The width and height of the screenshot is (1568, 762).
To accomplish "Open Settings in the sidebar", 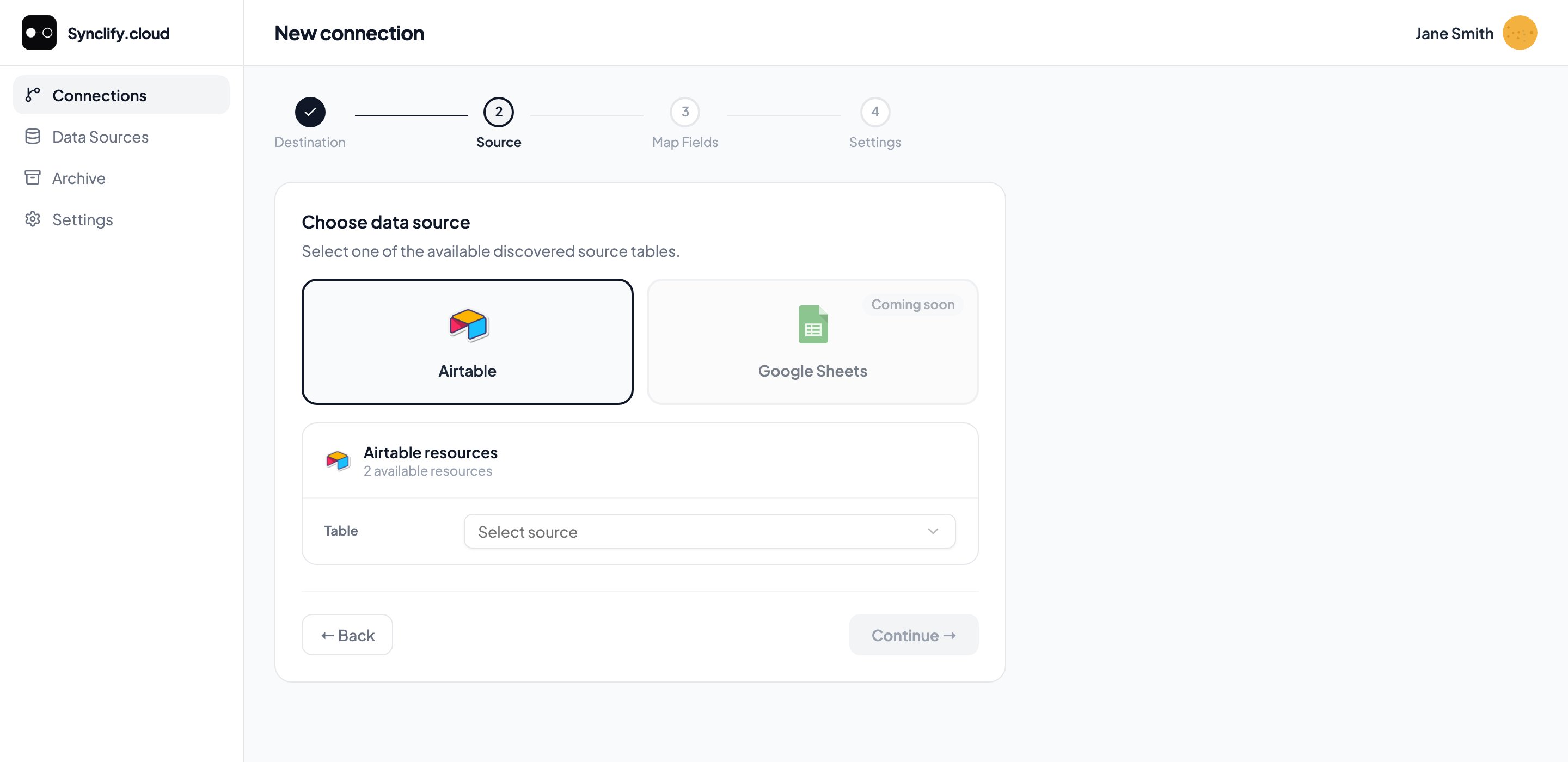I will [121, 219].
